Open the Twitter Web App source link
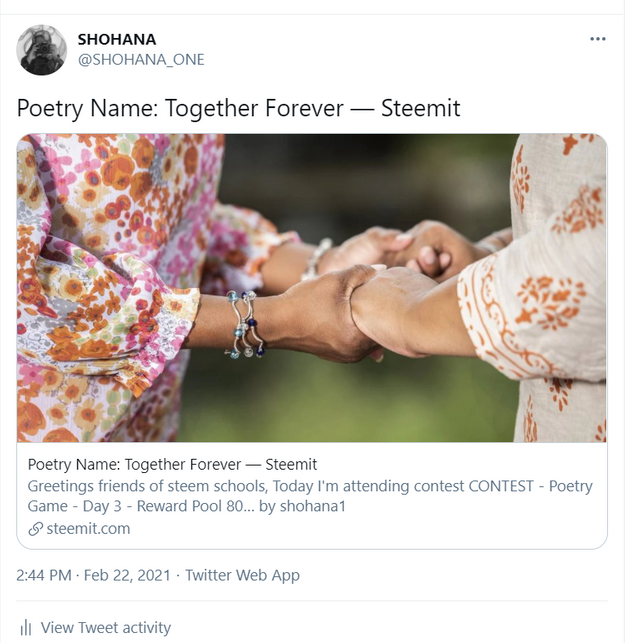 coord(242,575)
